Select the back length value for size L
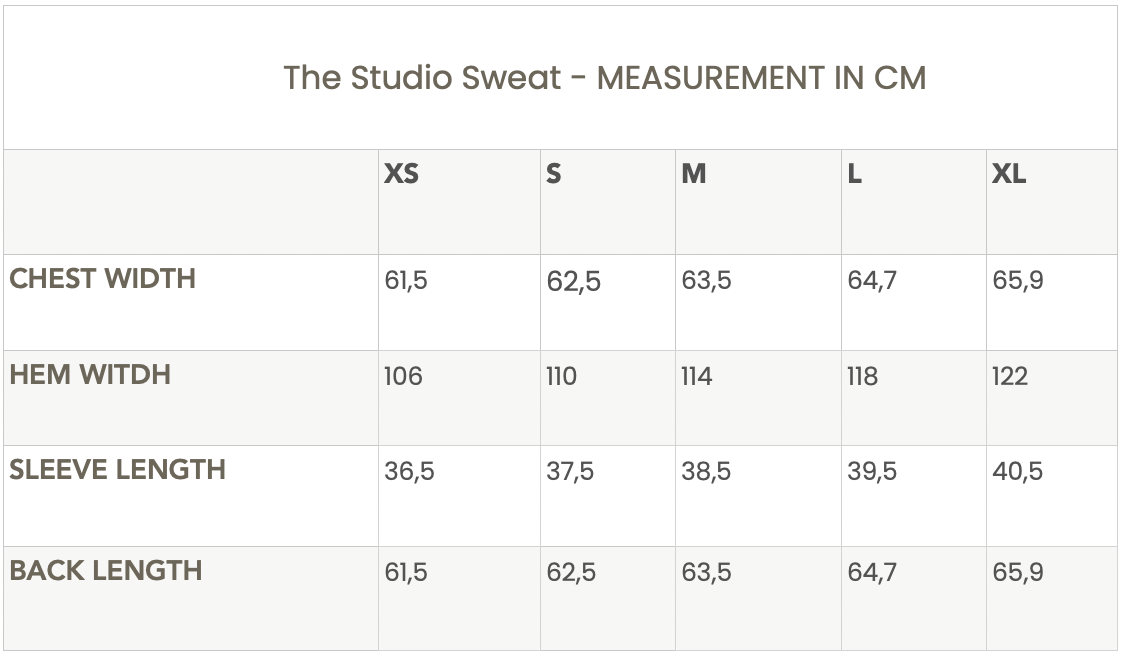This screenshot has width=1126, height=654. (x=872, y=573)
